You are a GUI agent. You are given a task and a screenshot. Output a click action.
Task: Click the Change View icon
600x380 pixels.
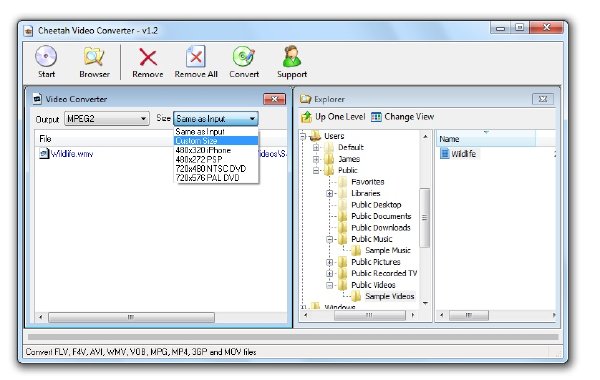tap(377, 117)
